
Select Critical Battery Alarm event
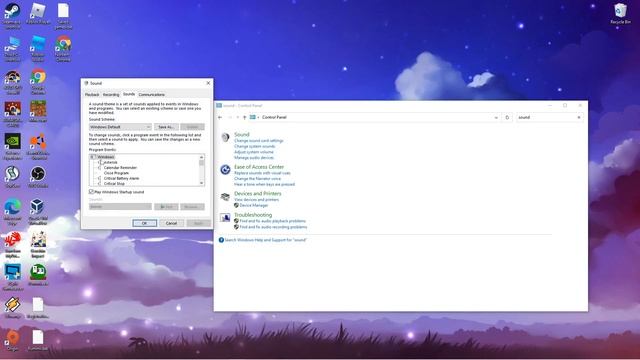[x=121, y=178]
